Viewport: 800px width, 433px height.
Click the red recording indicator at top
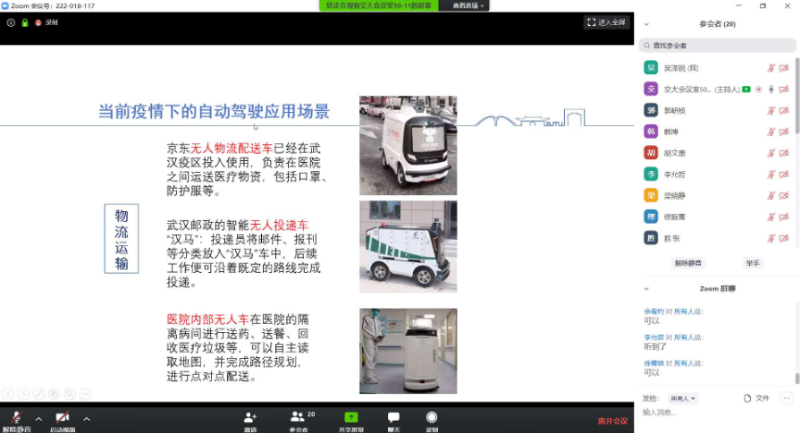coord(38,23)
